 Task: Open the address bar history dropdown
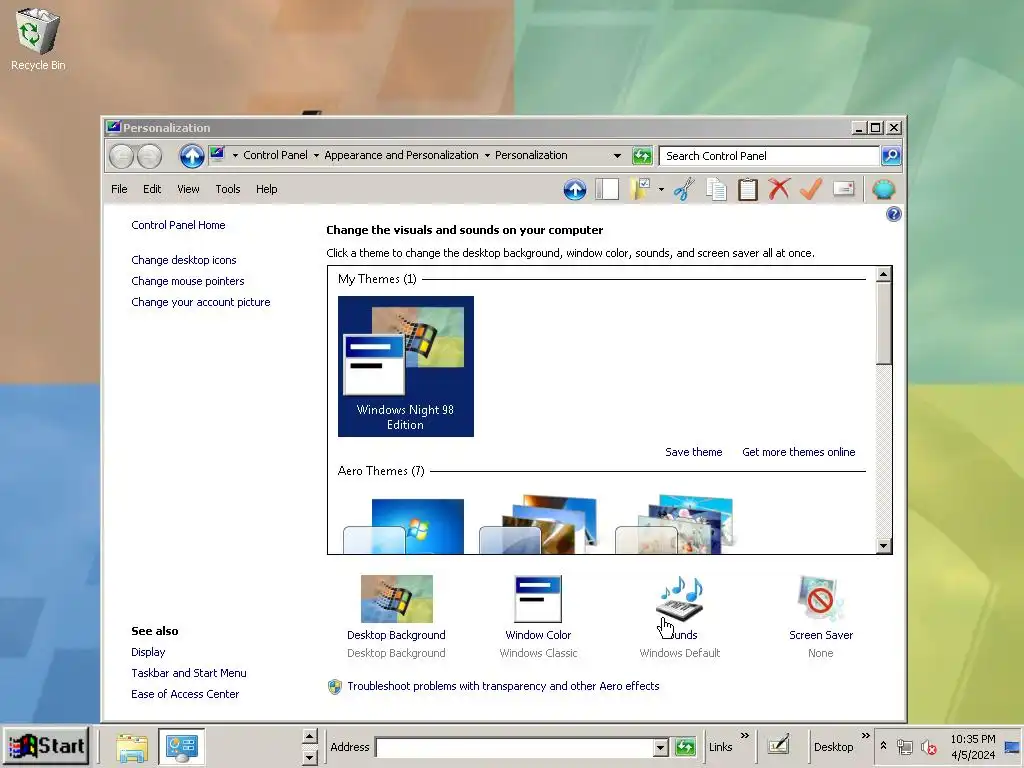617,155
